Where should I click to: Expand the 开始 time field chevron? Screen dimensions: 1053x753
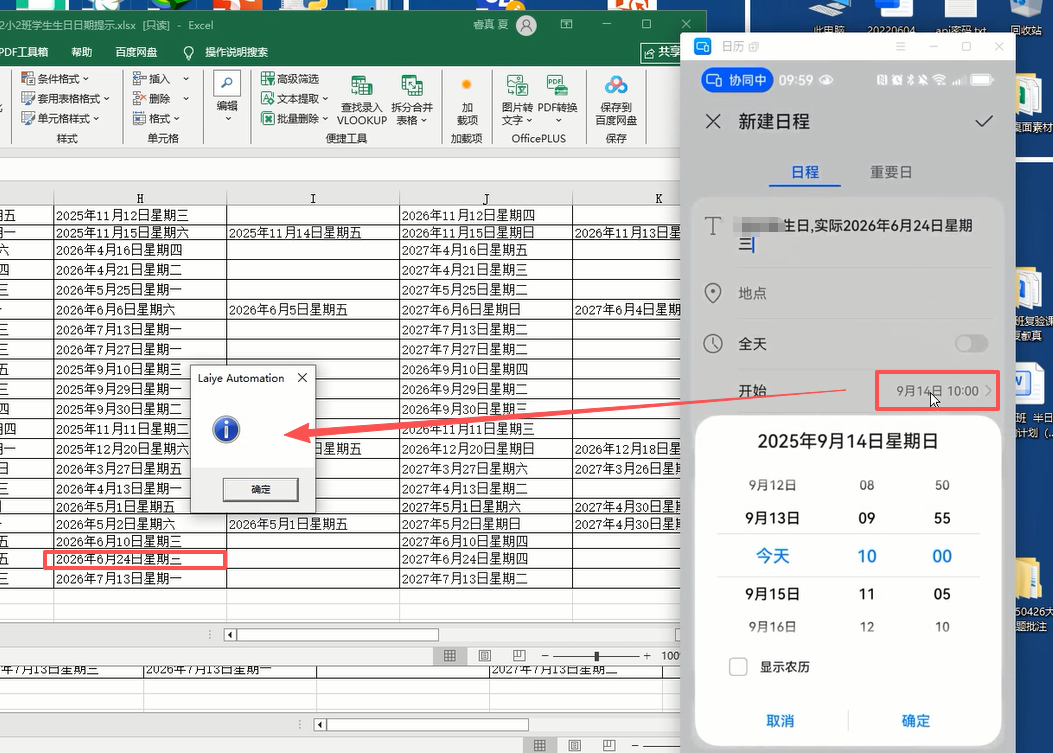989,390
